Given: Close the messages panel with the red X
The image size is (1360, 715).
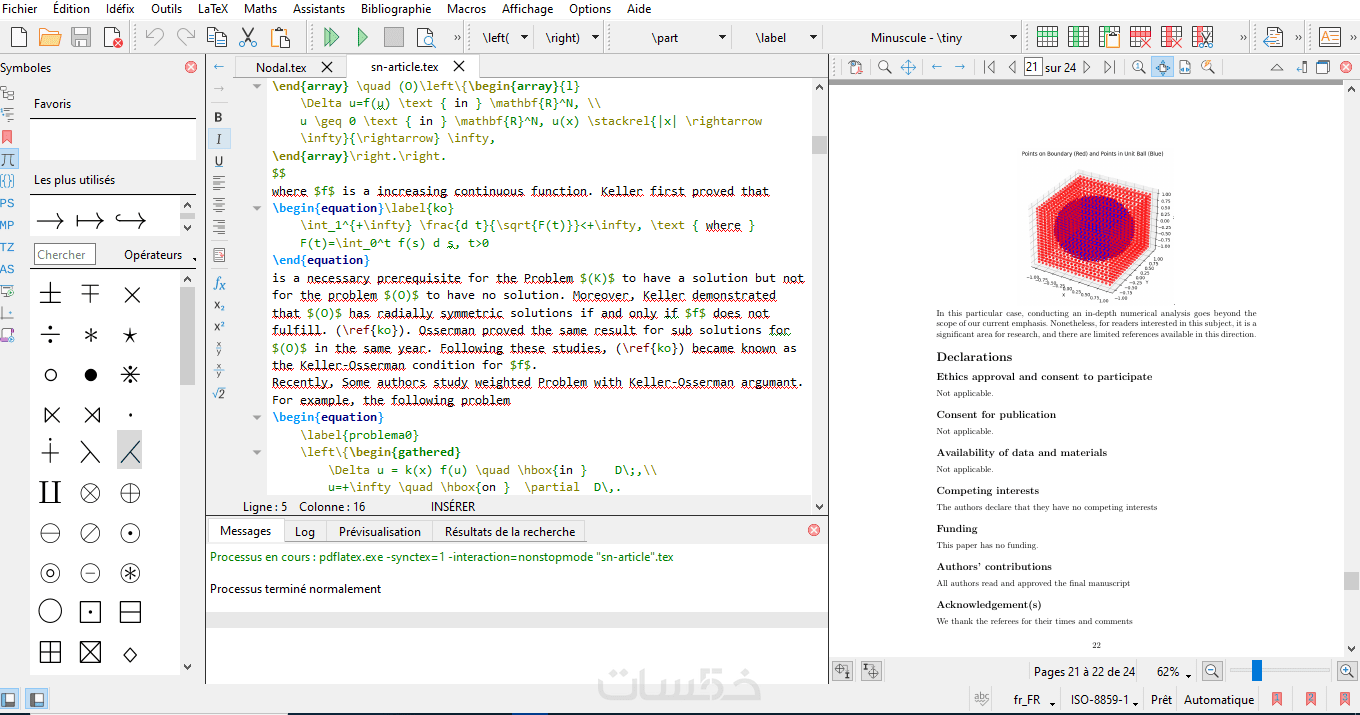Looking at the screenshot, I should 814,530.
